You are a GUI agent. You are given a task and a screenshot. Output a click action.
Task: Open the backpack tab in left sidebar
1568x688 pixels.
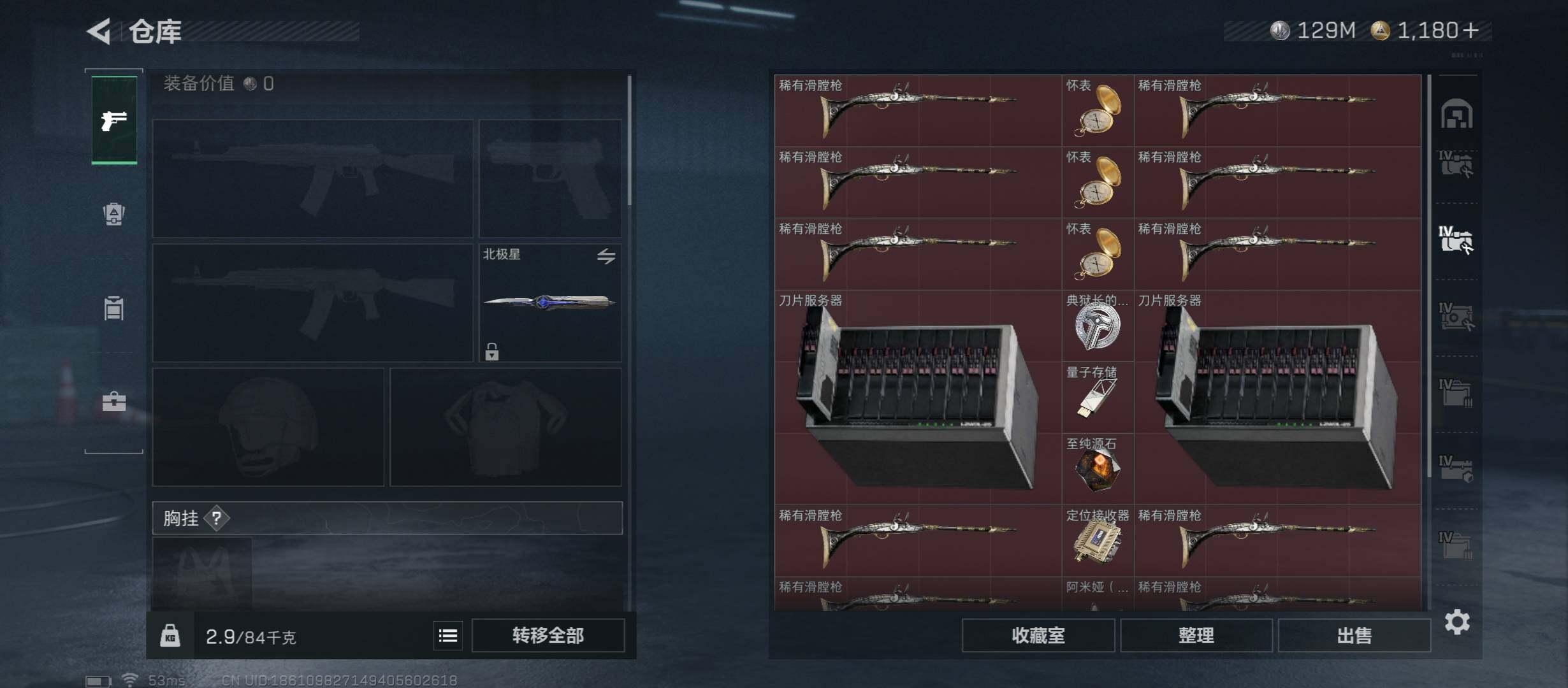click(114, 213)
